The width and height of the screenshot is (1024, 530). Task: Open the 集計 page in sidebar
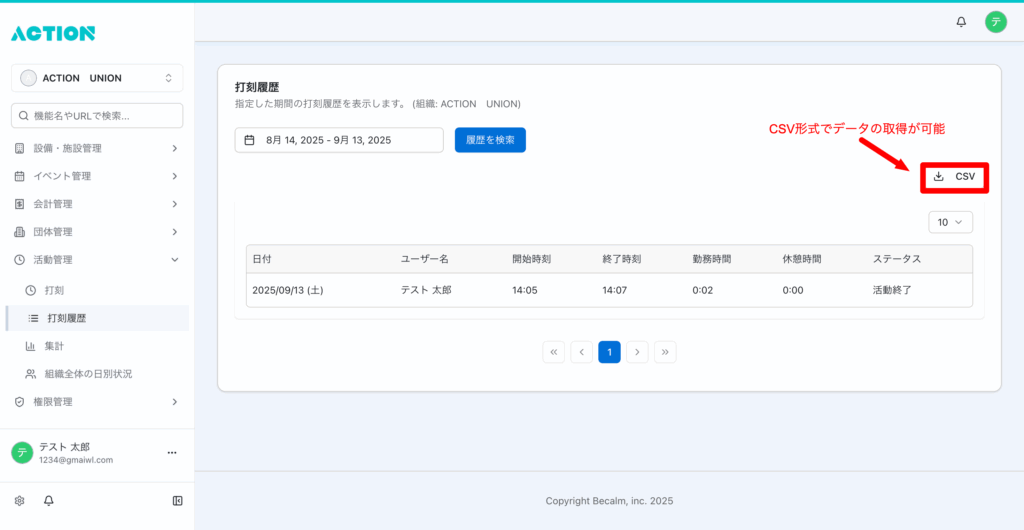[x=55, y=346]
